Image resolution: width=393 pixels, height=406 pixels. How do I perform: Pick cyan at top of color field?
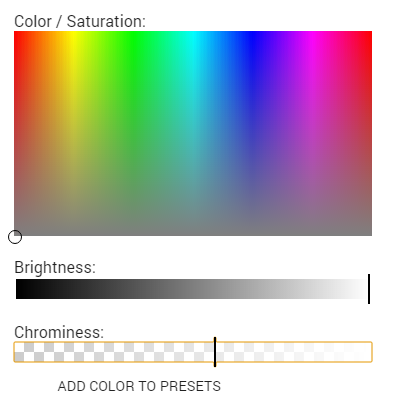pyautogui.click(x=193, y=33)
